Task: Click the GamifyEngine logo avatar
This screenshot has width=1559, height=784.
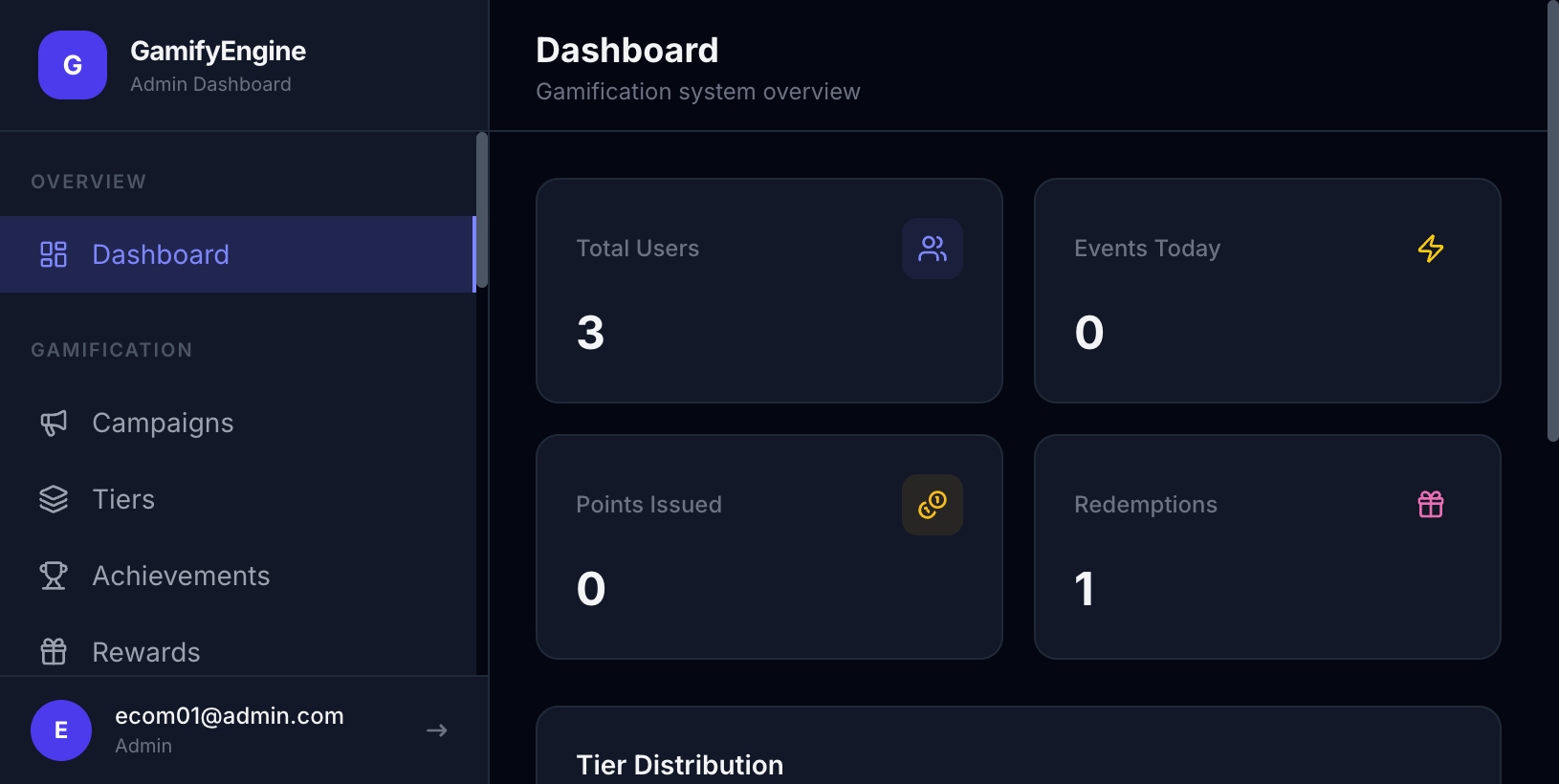Action: (x=72, y=65)
